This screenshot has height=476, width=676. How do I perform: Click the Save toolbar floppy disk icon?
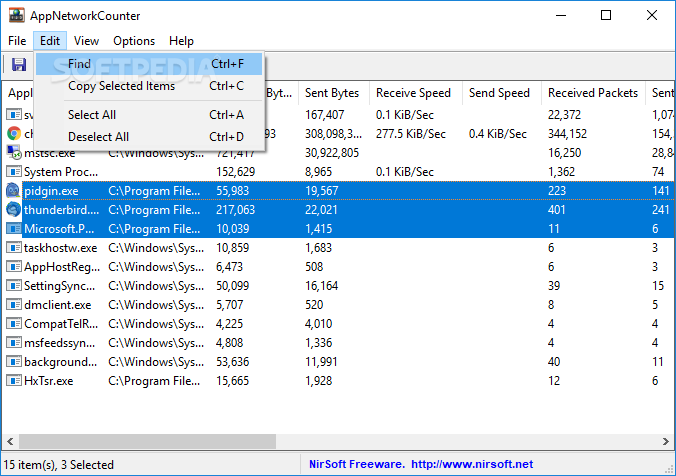click(19, 64)
